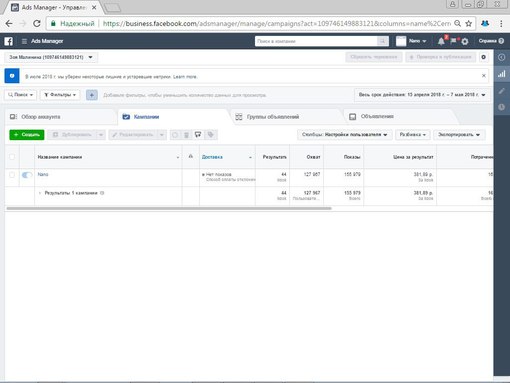
Task: Reload the page with browser refresh button
Action: click(x=37, y=23)
